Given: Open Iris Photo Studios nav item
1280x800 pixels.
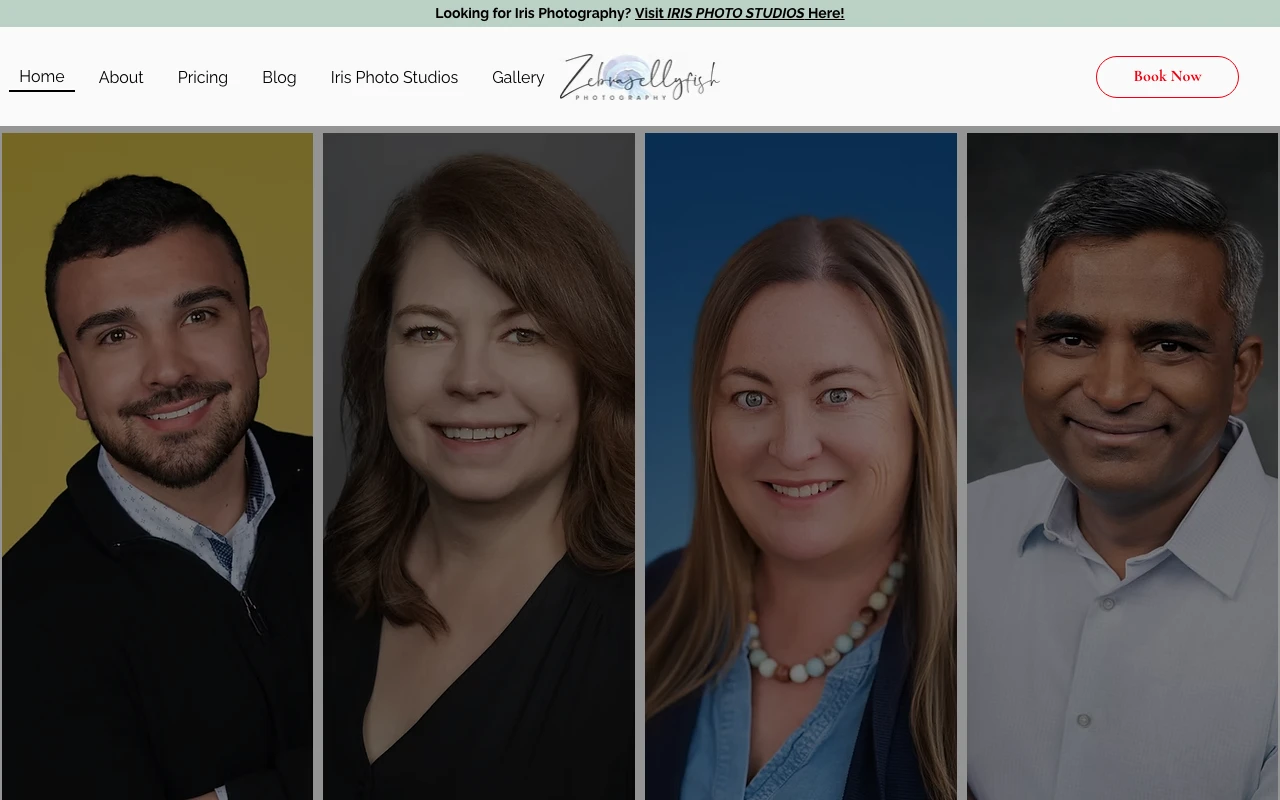Looking at the screenshot, I should click(x=394, y=77).
